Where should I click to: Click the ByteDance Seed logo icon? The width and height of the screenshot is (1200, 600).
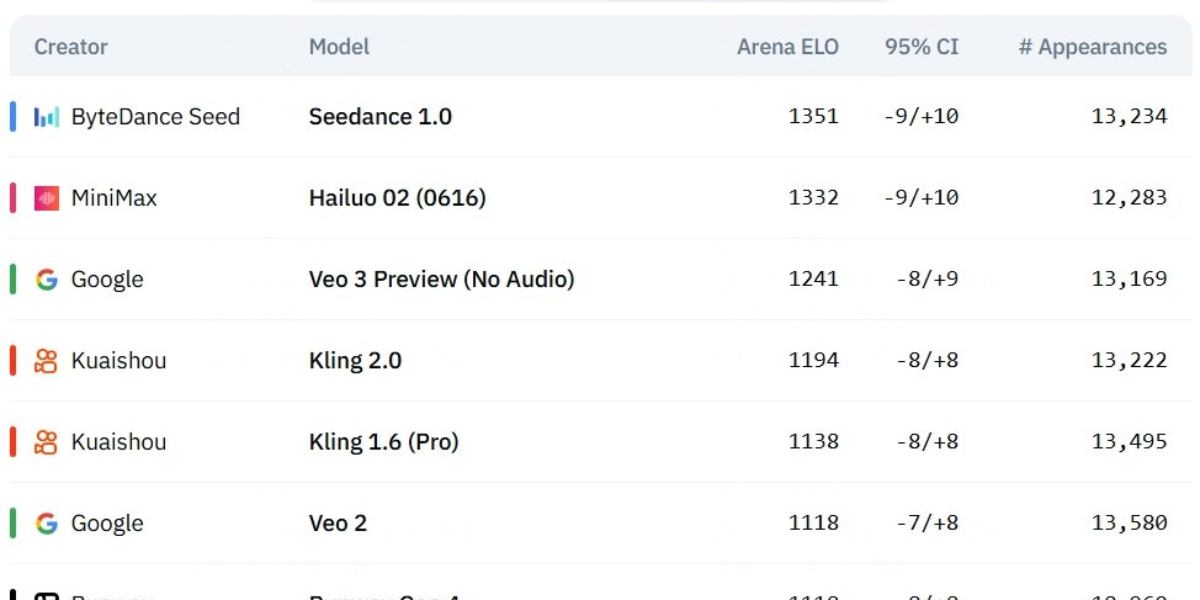(47, 117)
